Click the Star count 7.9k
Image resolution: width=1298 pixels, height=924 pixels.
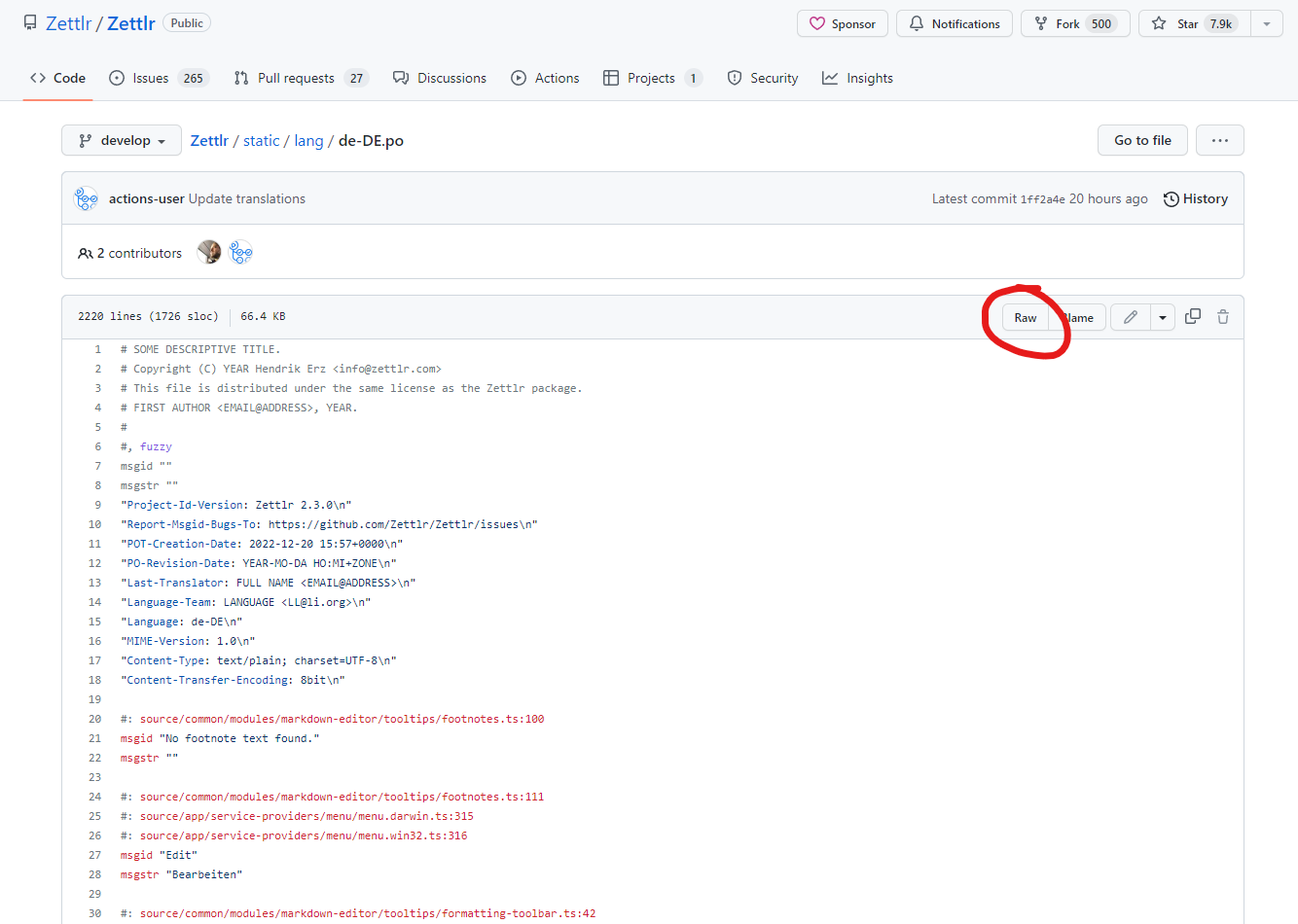click(x=1221, y=23)
